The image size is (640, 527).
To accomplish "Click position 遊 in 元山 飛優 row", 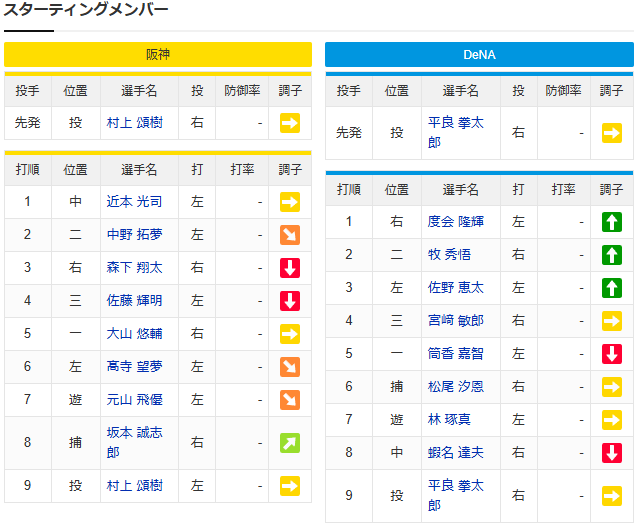I will (76, 399).
